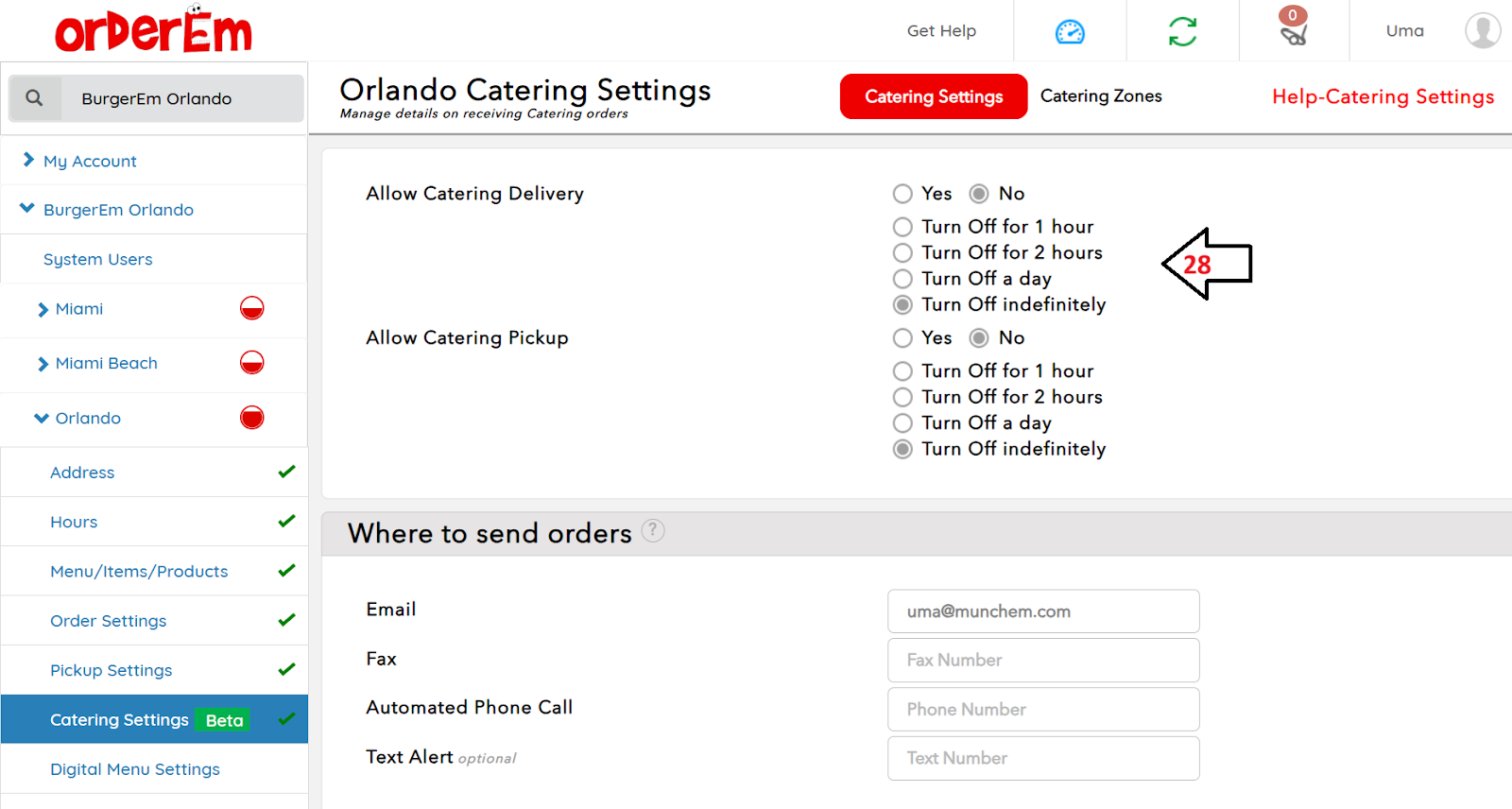Select delivery Turn Off for 1 hour
Screen dimensions: 1512x809
tap(903, 227)
